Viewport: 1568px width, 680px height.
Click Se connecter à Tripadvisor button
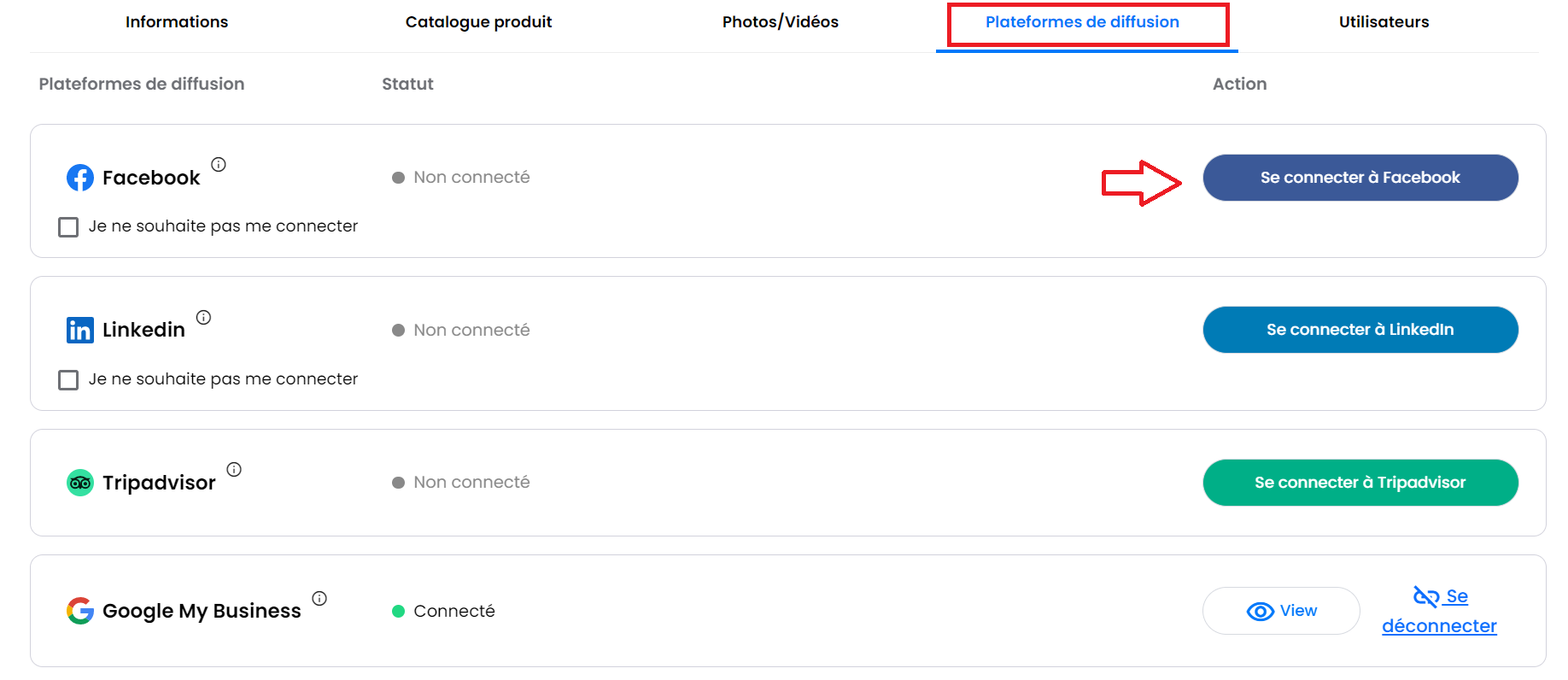pos(1360,483)
